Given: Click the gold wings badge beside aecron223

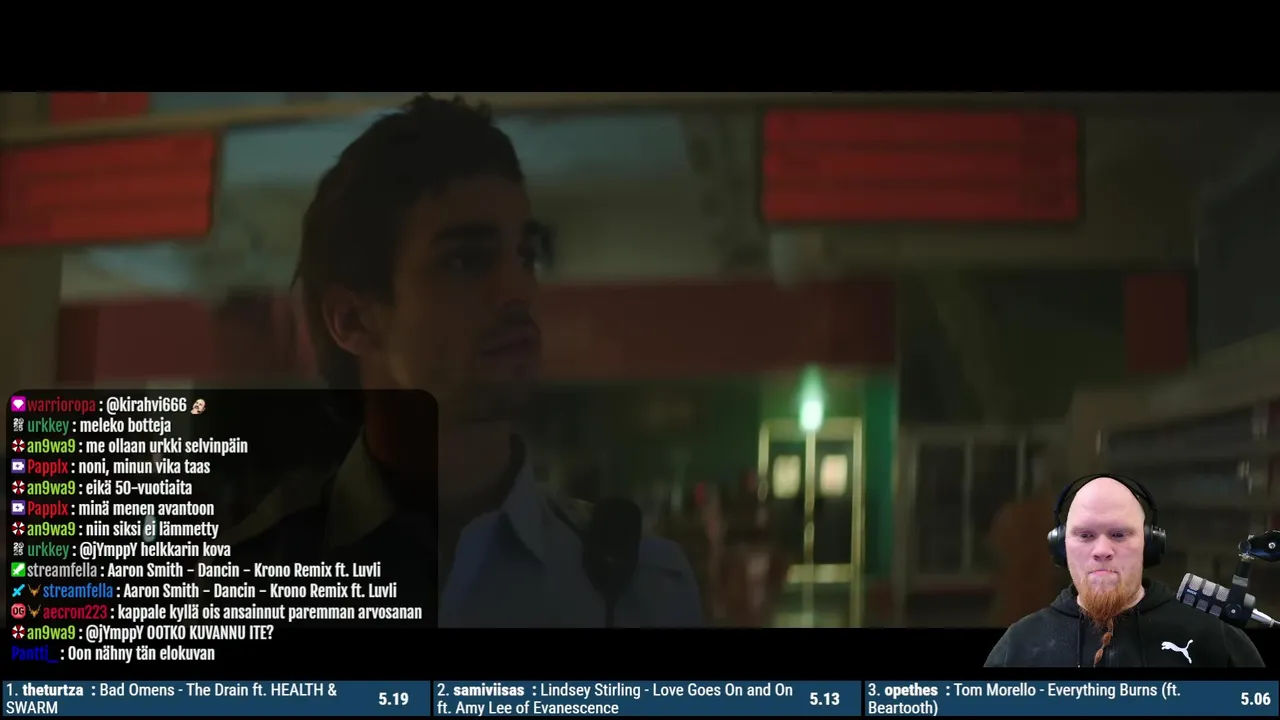Looking at the screenshot, I should coord(34,612).
